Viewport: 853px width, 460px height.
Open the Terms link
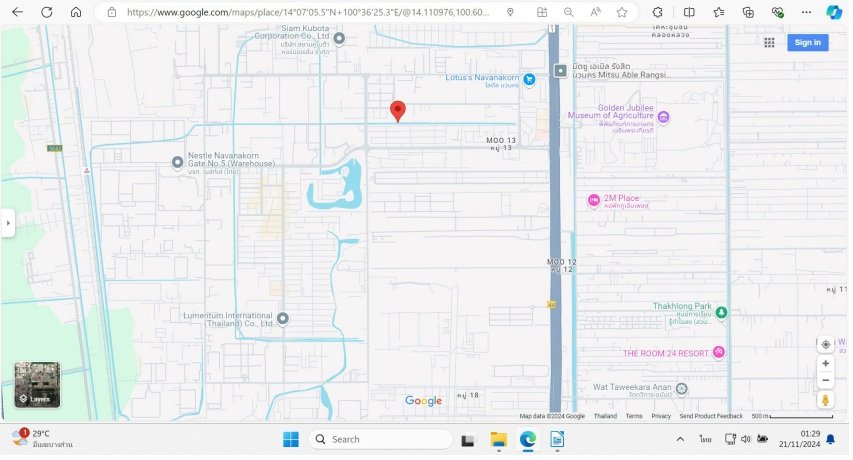point(634,416)
